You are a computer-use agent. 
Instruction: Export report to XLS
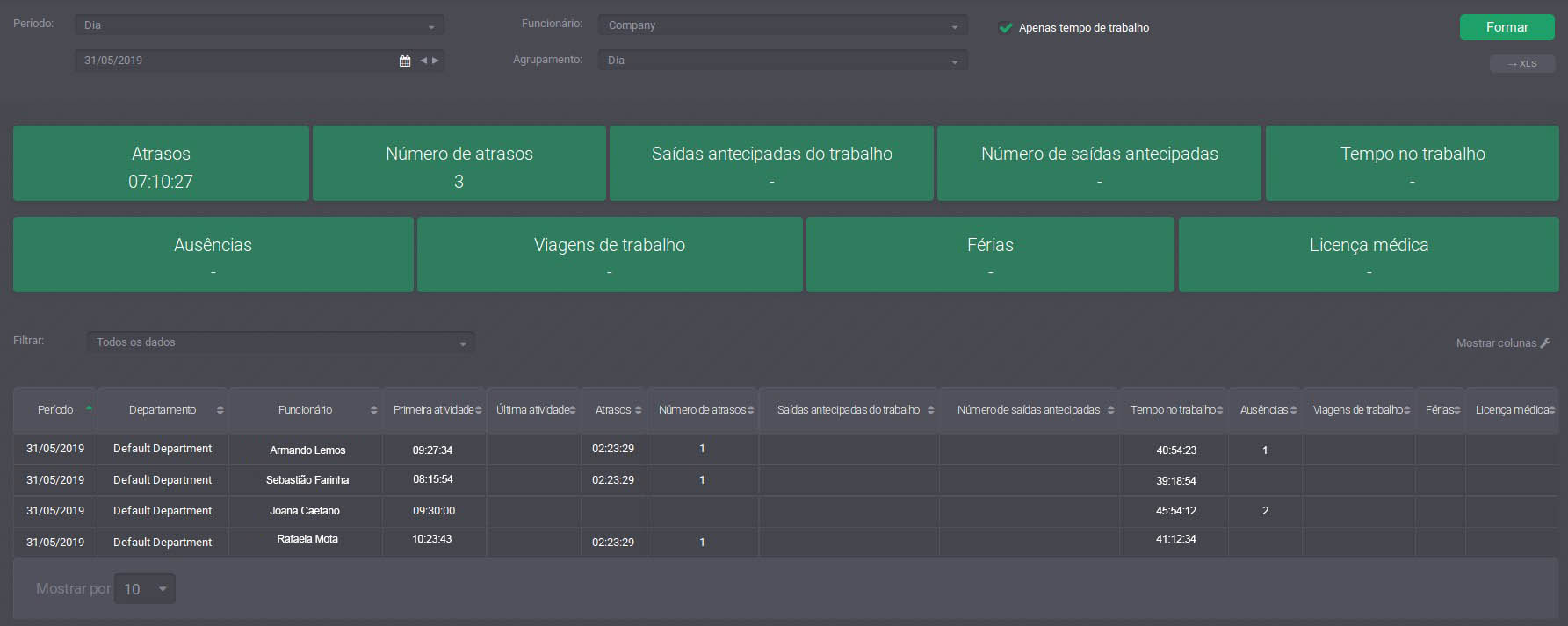pyautogui.click(x=1522, y=63)
